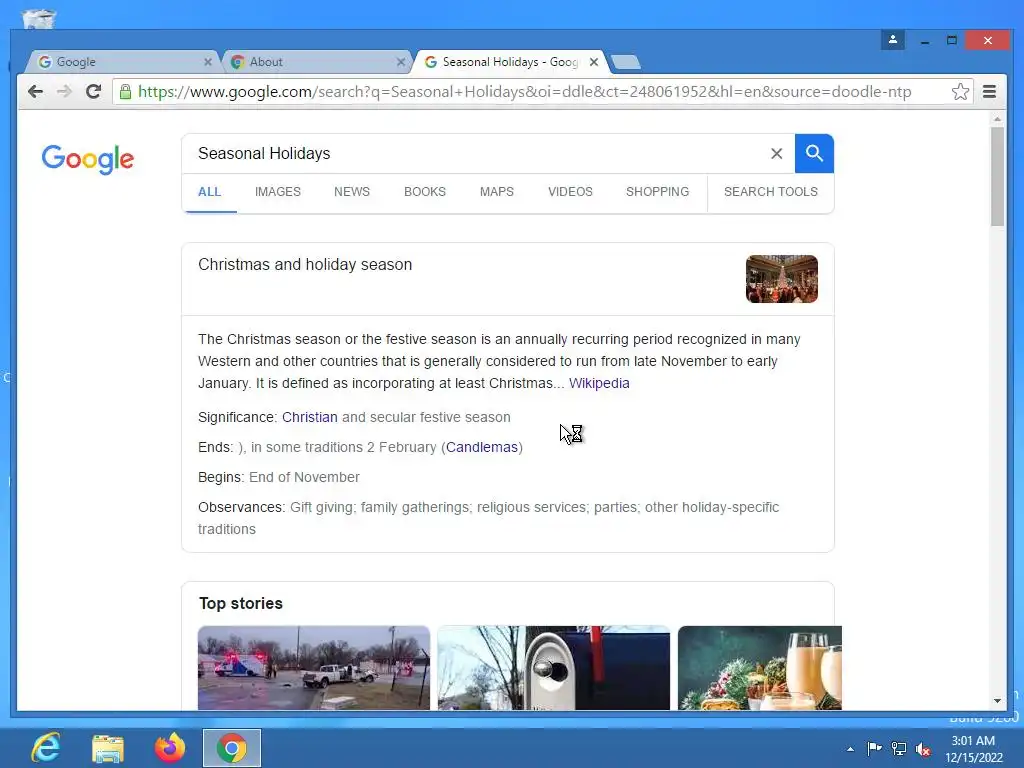Clear the search box with the X icon
1024x768 pixels.
[x=776, y=153]
